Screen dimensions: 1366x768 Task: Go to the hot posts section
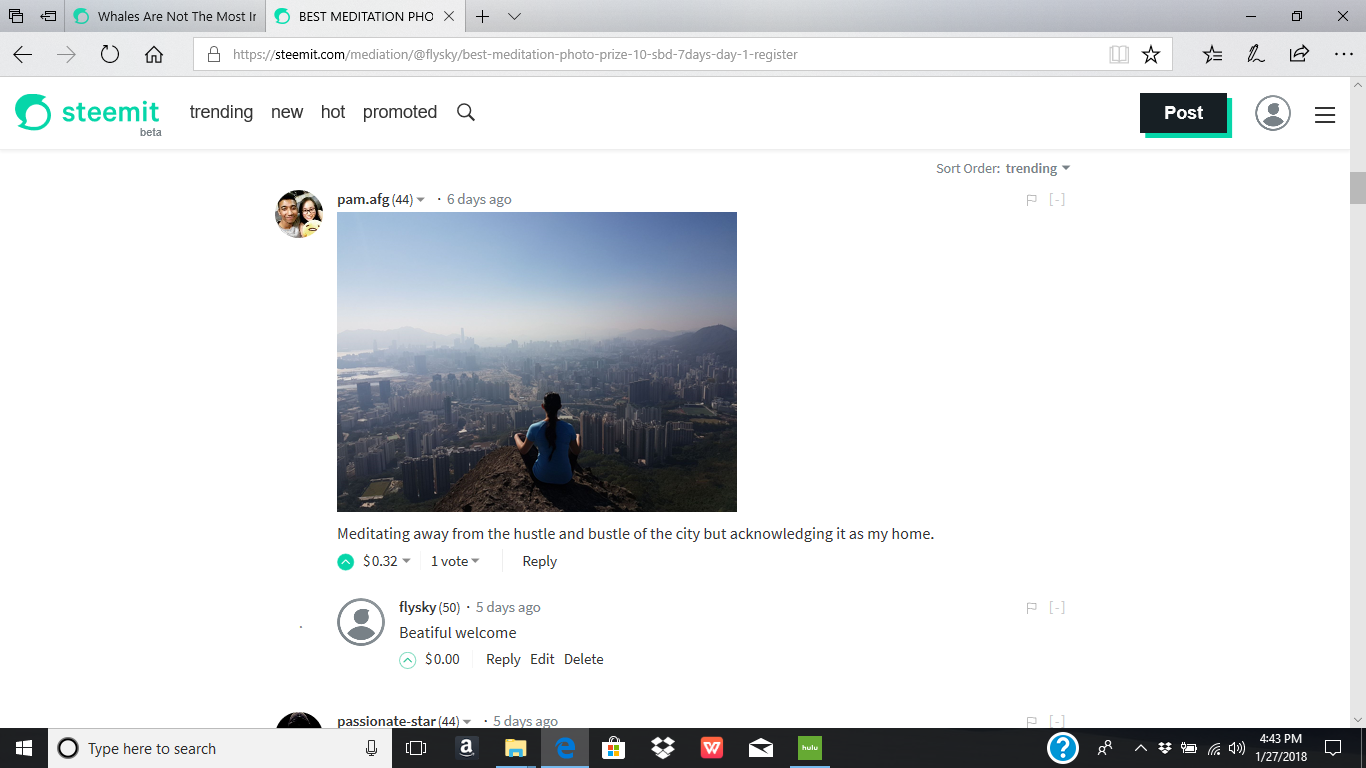[x=333, y=112]
